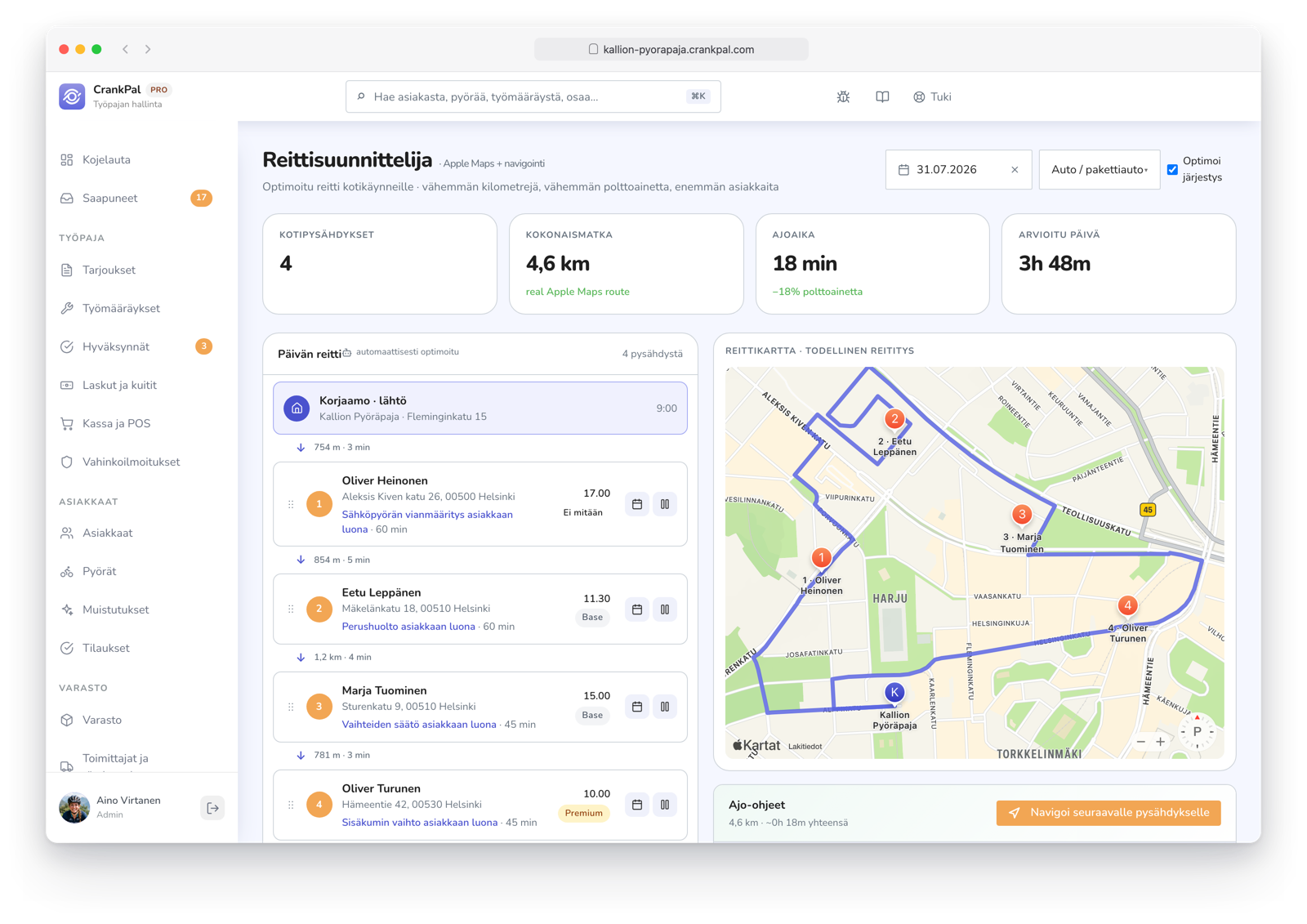
Task: Click the Korjaamo lähtö start card
Action: 480,408
